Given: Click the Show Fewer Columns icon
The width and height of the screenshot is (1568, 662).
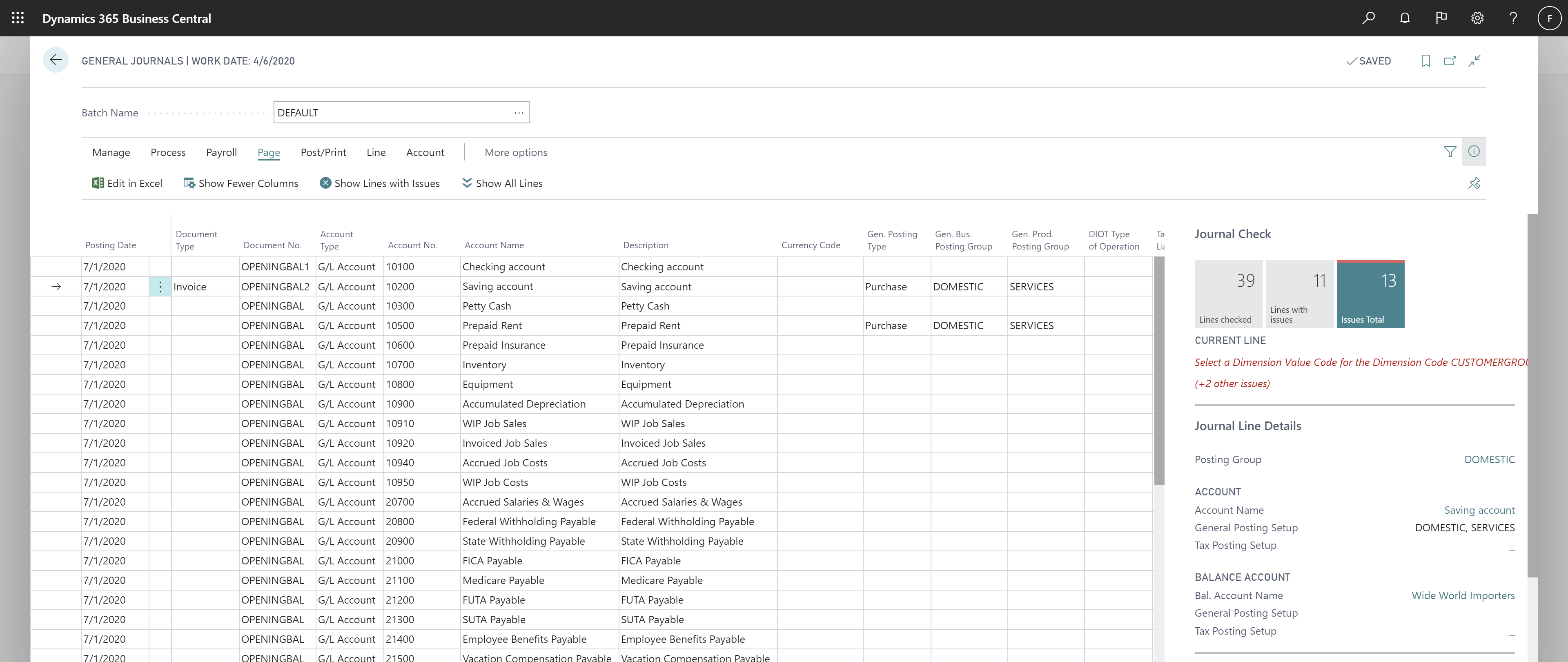Looking at the screenshot, I should pos(189,183).
